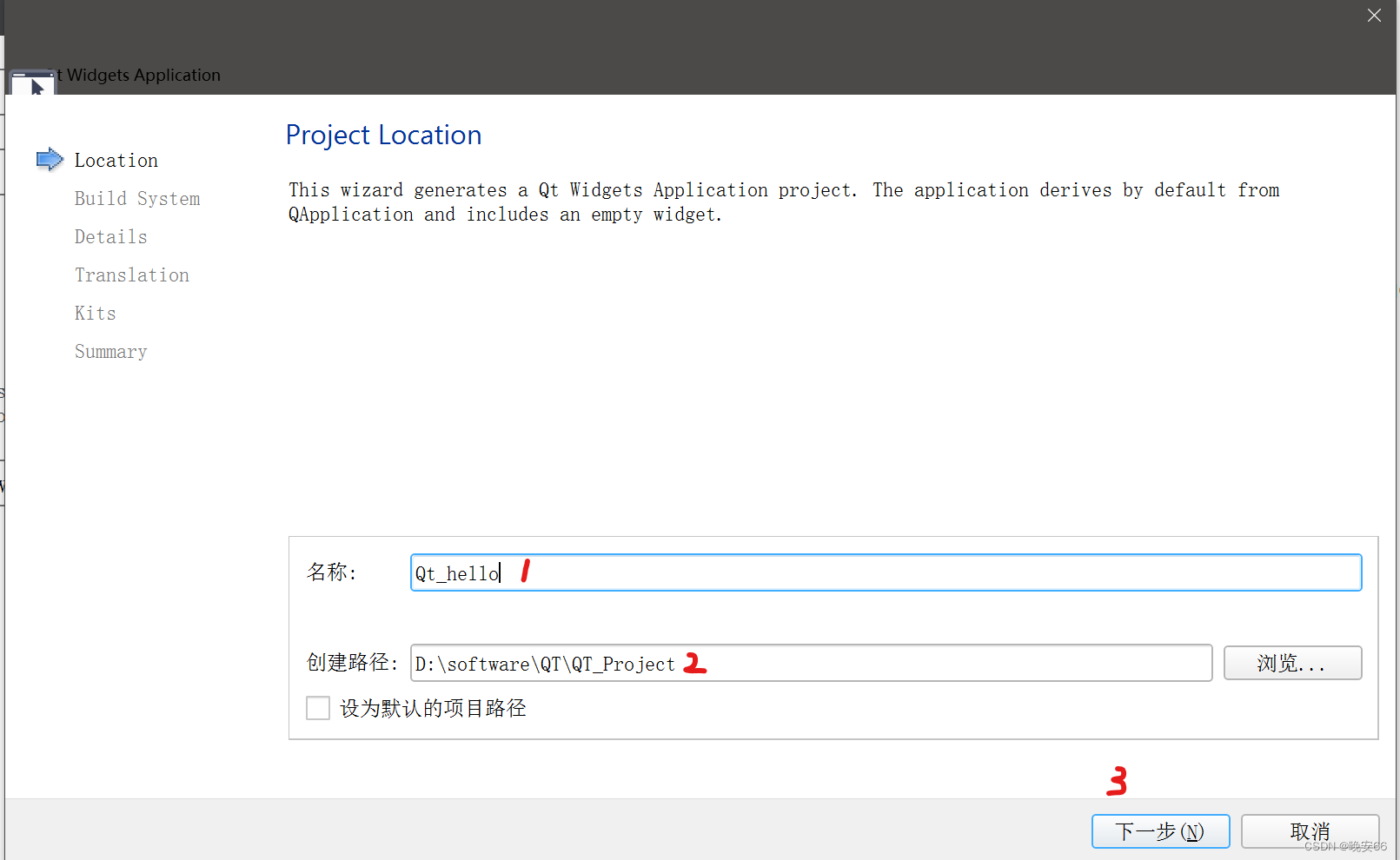
Task: Select the Kits step
Action: [x=96, y=313]
